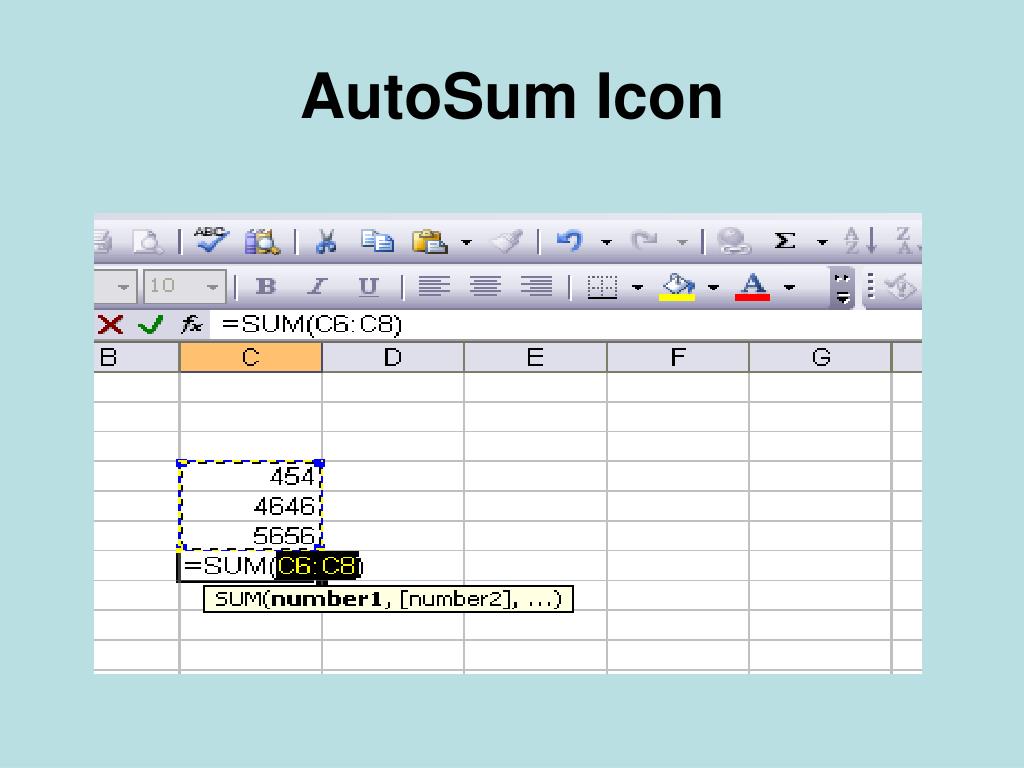Align text right
The width and height of the screenshot is (1024, 768).
click(x=536, y=286)
